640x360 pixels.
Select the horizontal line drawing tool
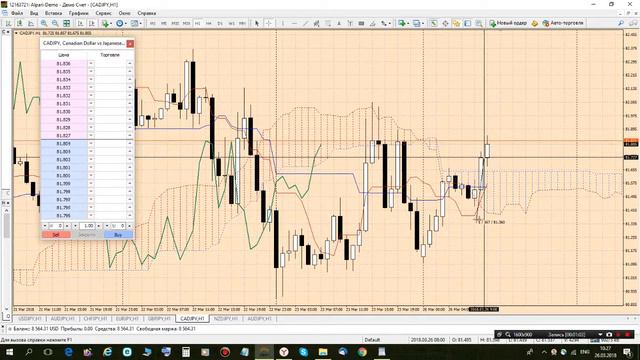tap(294, 23)
